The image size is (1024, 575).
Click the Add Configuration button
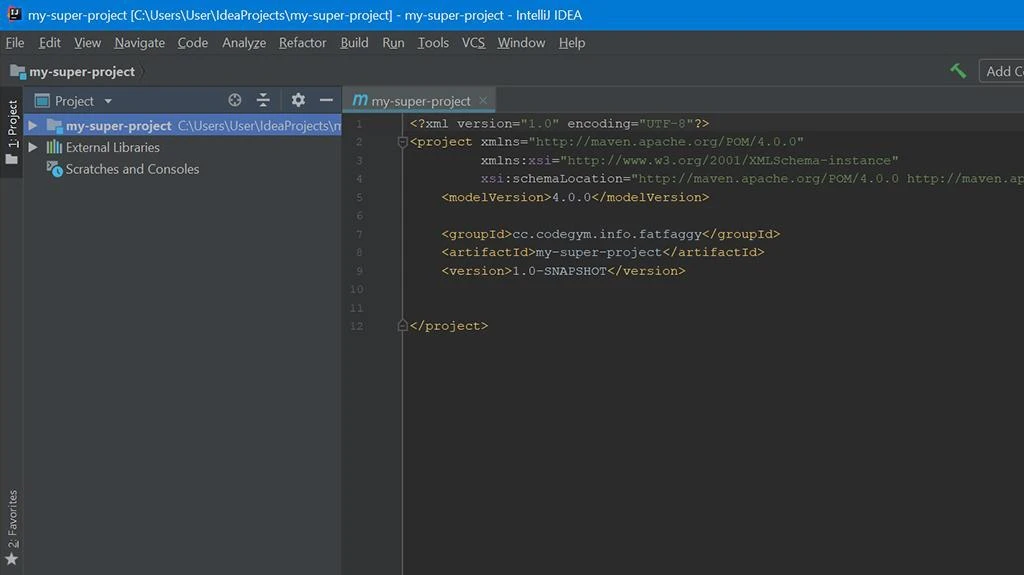1003,71
